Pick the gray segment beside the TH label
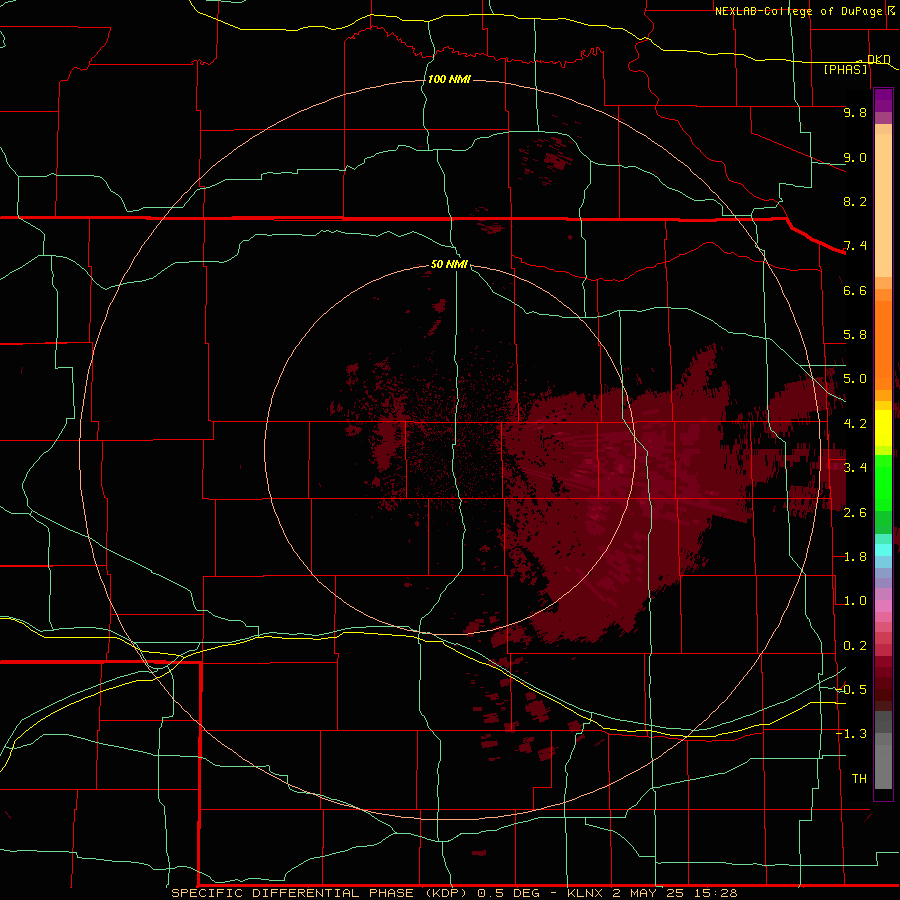This screenshot has width=900, height=900. (883, 768)
